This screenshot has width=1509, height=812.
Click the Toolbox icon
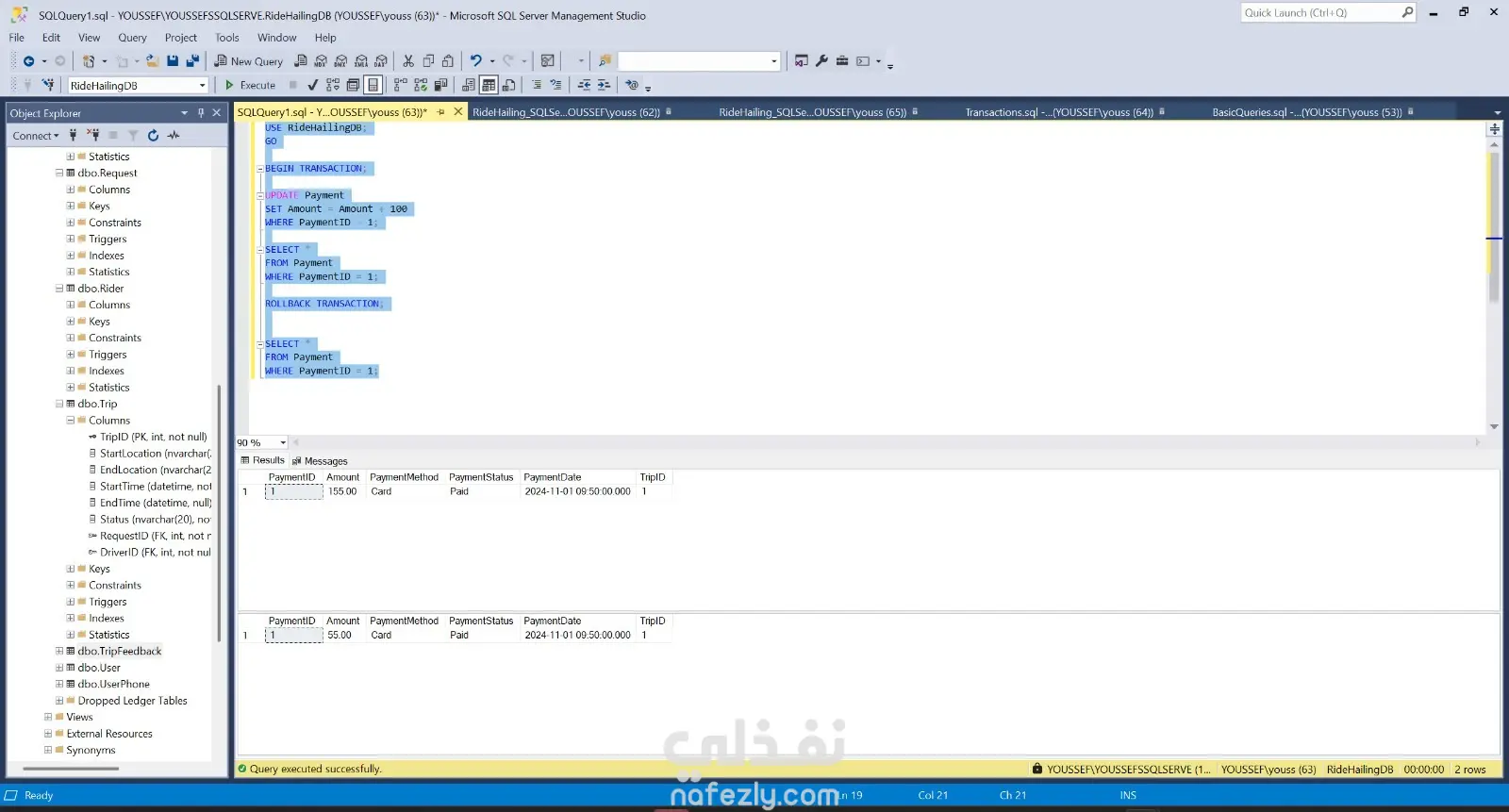(x=842, y=61)
